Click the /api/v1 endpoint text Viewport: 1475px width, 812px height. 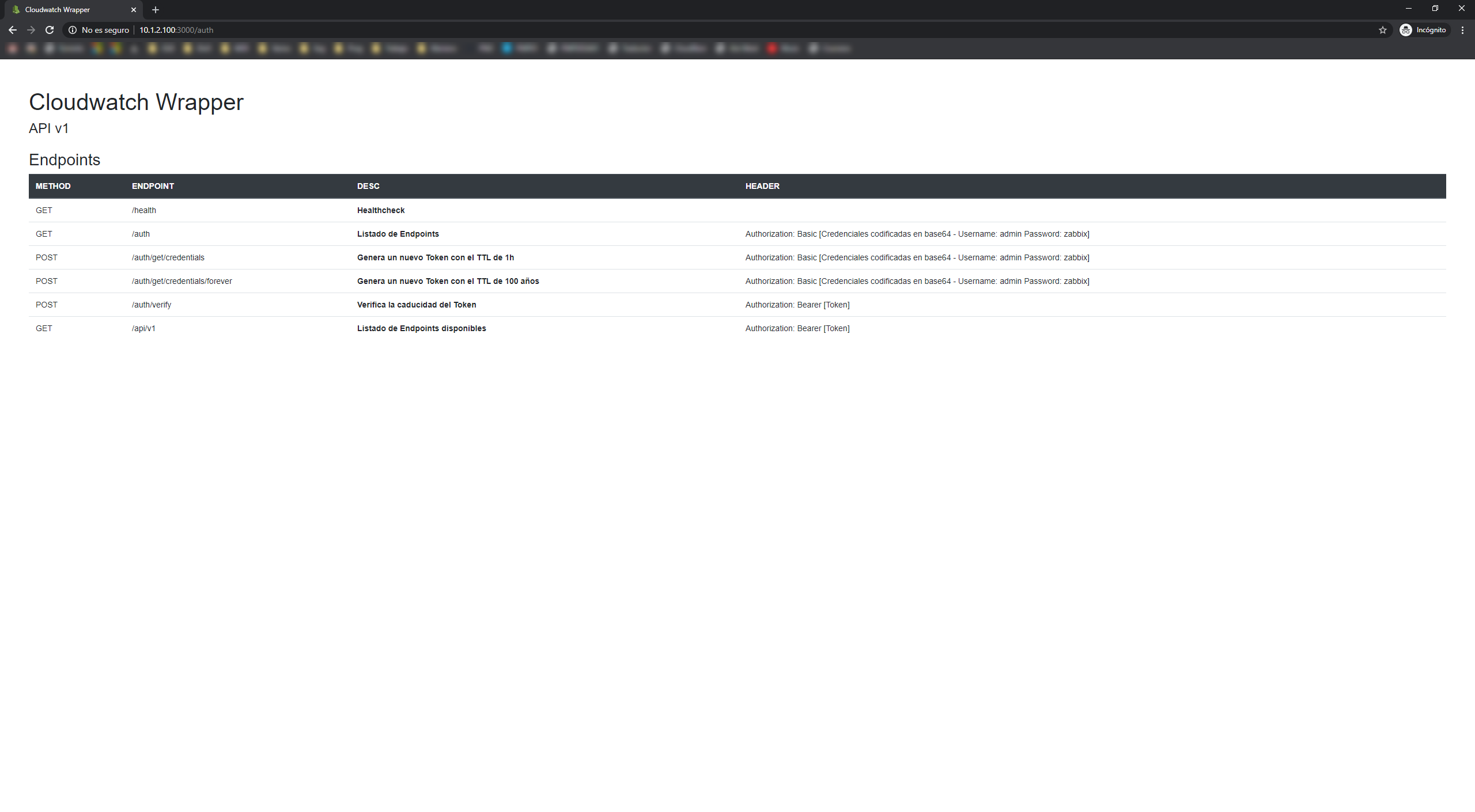pos(143,328)
